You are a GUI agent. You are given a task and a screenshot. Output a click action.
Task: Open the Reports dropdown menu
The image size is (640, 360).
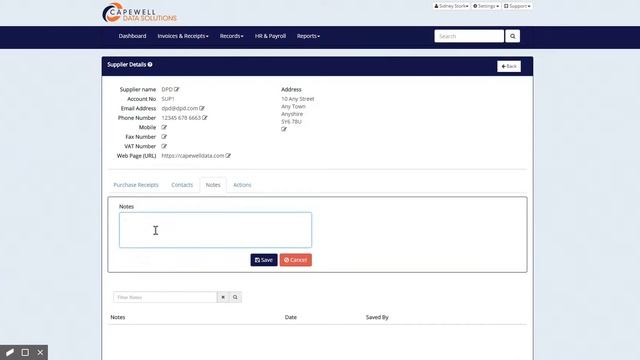click(x=308, y=36)
